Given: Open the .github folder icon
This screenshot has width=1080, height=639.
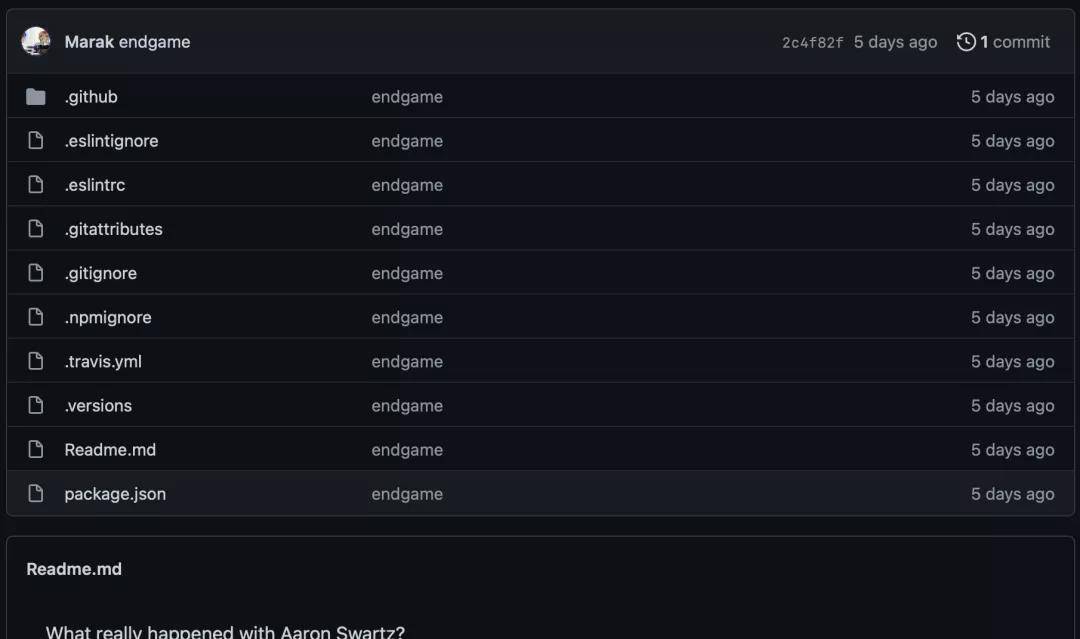Looking at the screenshot, I should click(x=36, y=96).
